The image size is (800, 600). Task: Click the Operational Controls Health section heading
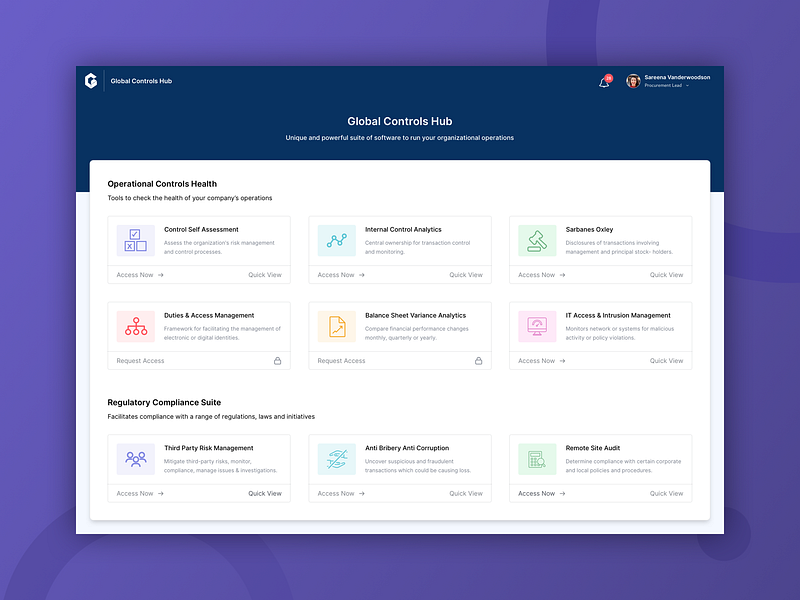[x=162, y=184]
